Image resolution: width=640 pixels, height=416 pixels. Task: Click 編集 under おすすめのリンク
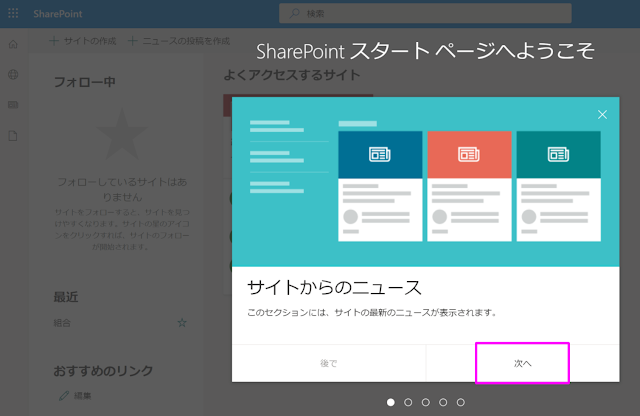(75, 396)
